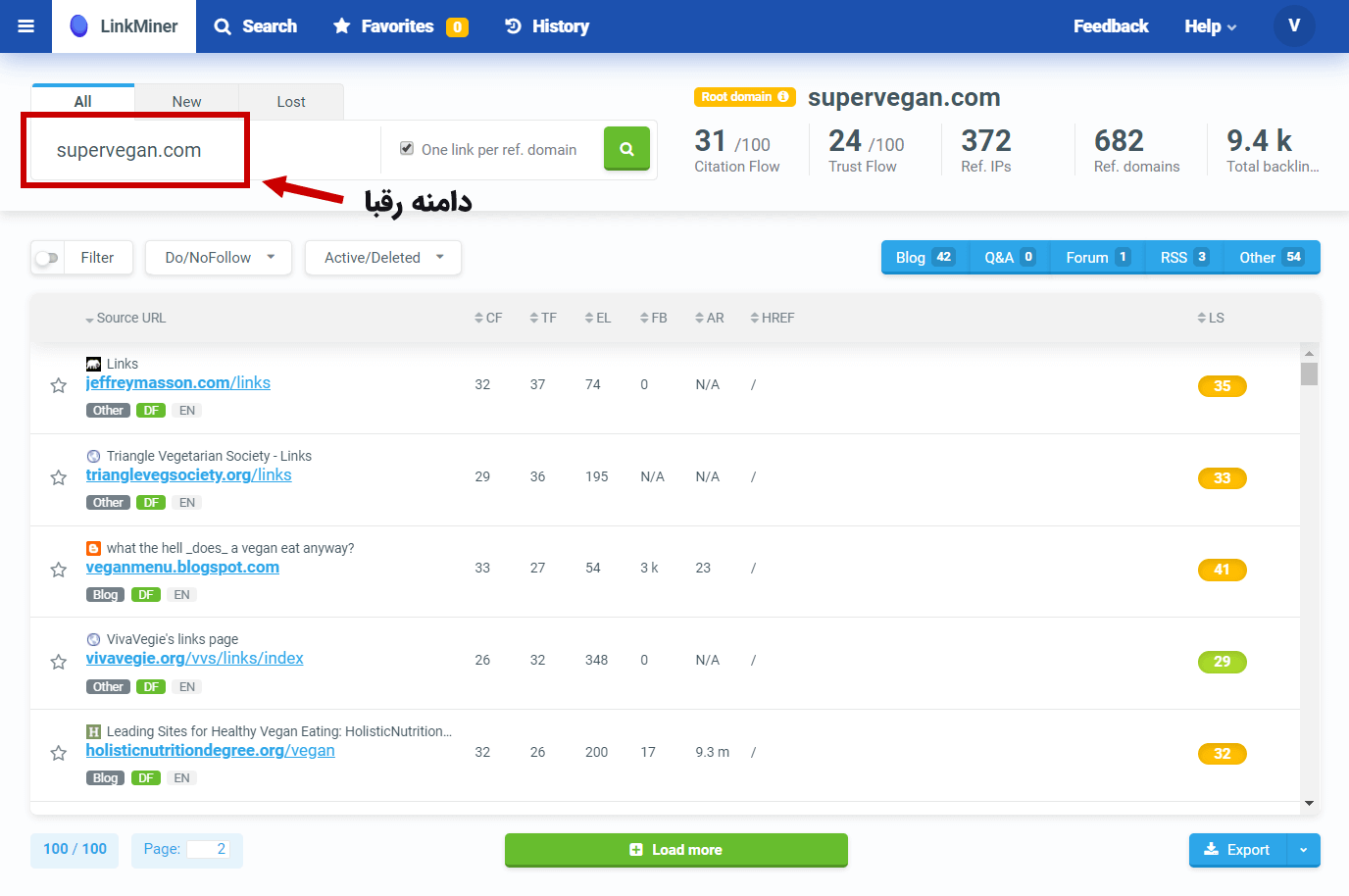Click the 372 Ref. IPs stat
Viewport: 1349px width, 896px height.
tap(986, 150)
